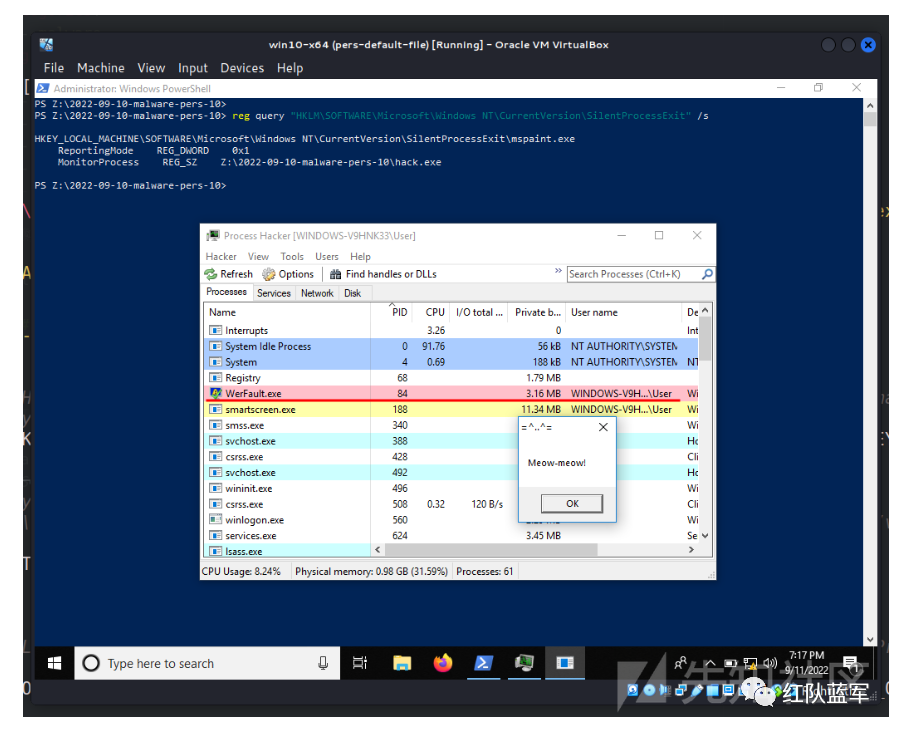Click the microphone icon in taskbar search
The height and width of the screenshot is (734, 900).
pyautogui.click(x=323, y=663)
